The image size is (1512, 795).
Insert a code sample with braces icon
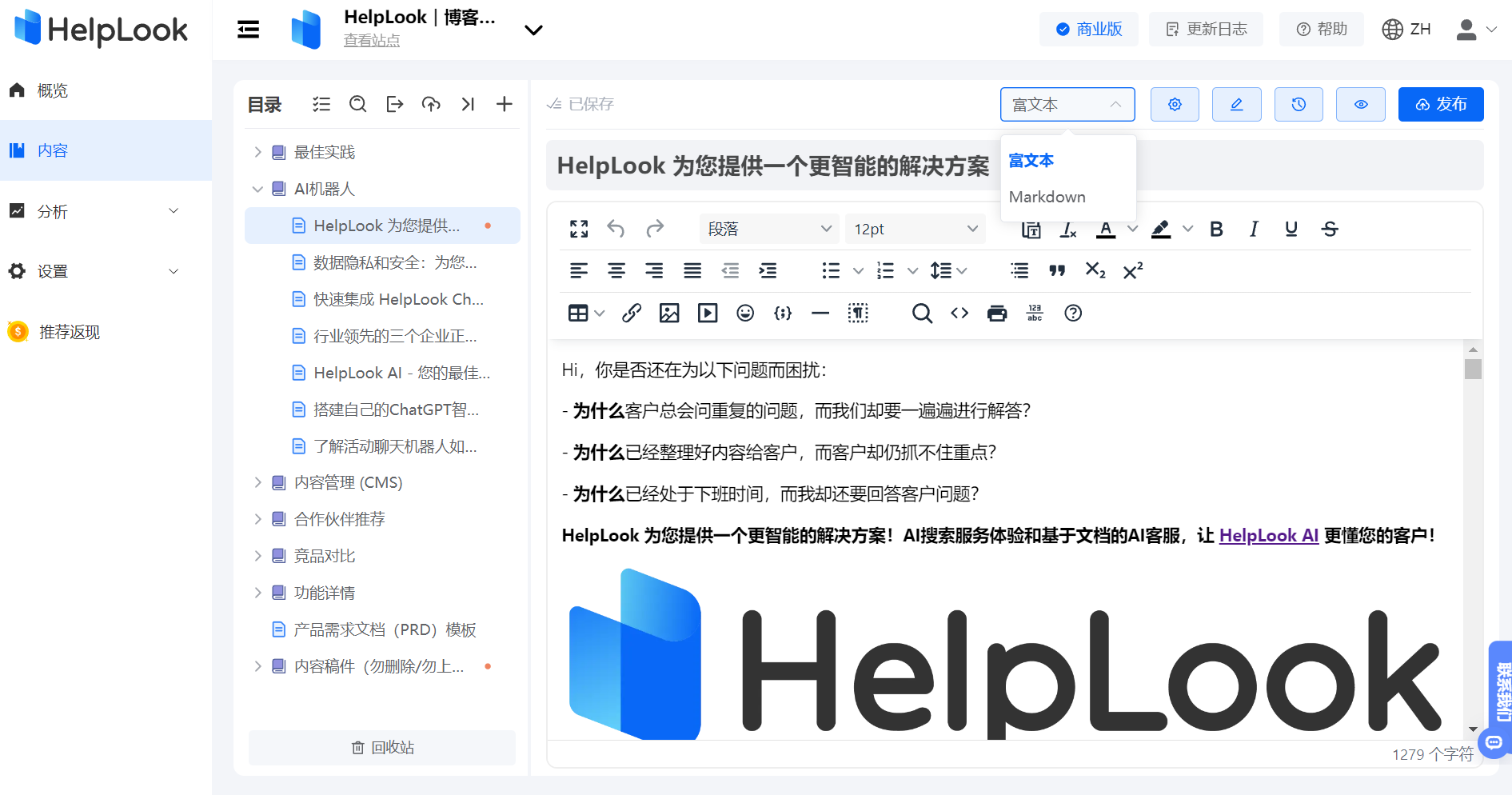point(783,313)
